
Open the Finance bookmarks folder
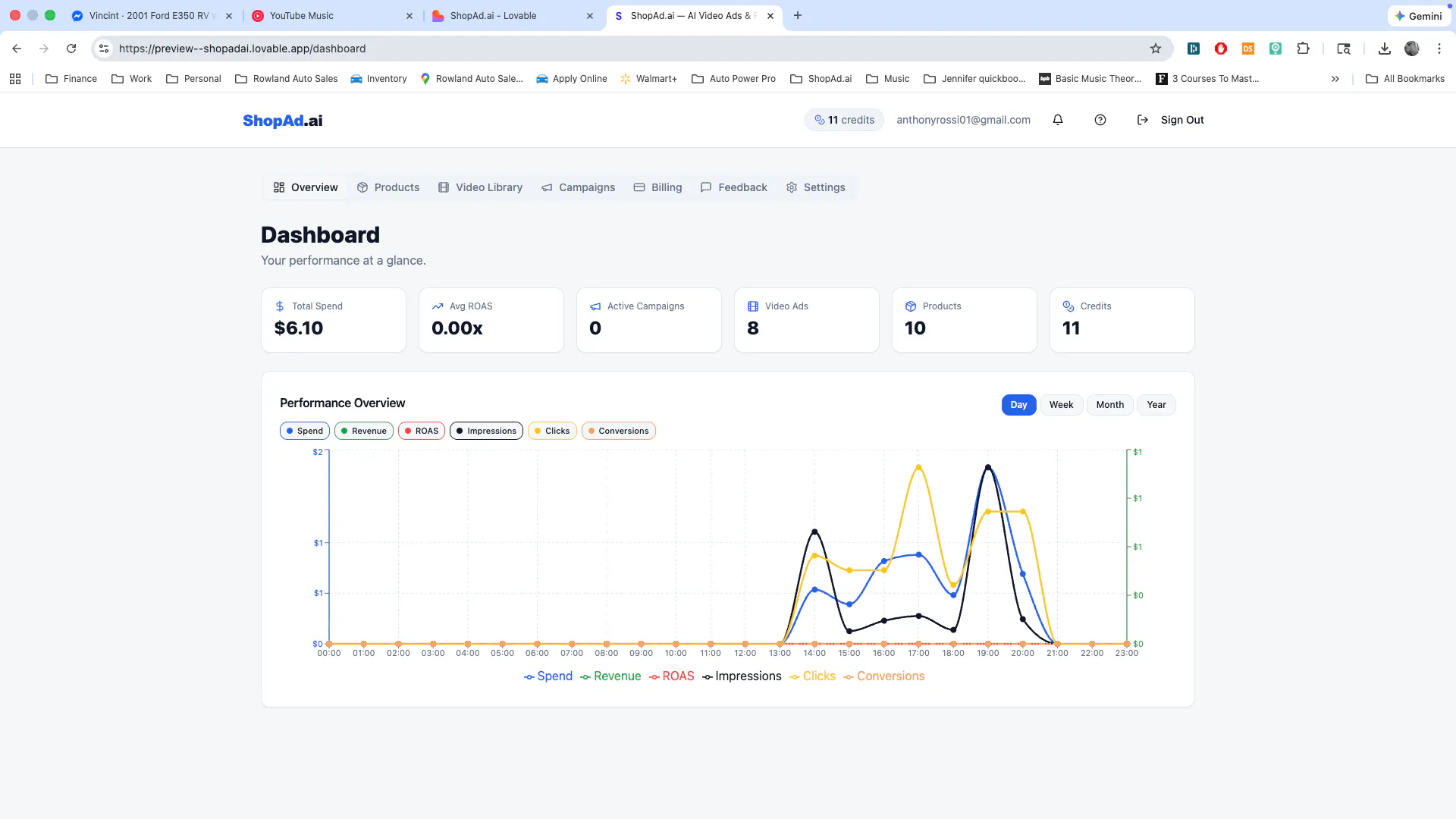click(71, 79)
